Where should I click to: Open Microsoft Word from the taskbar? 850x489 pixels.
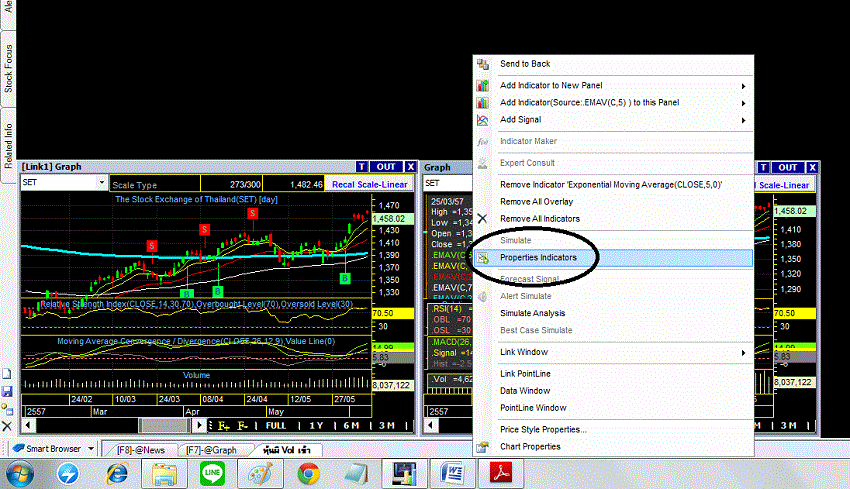point(452,473)
